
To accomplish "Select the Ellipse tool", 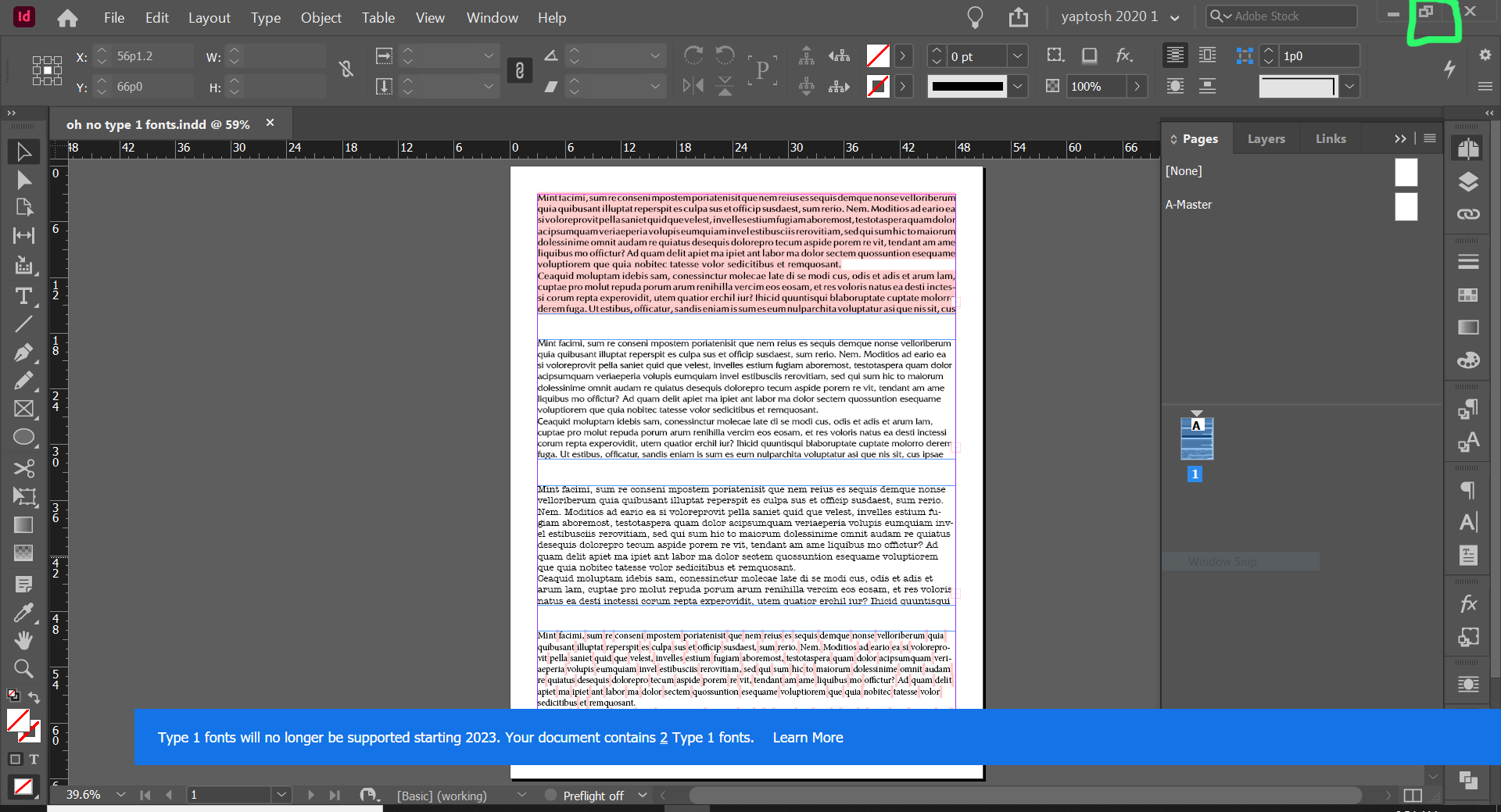I will 23,437.
